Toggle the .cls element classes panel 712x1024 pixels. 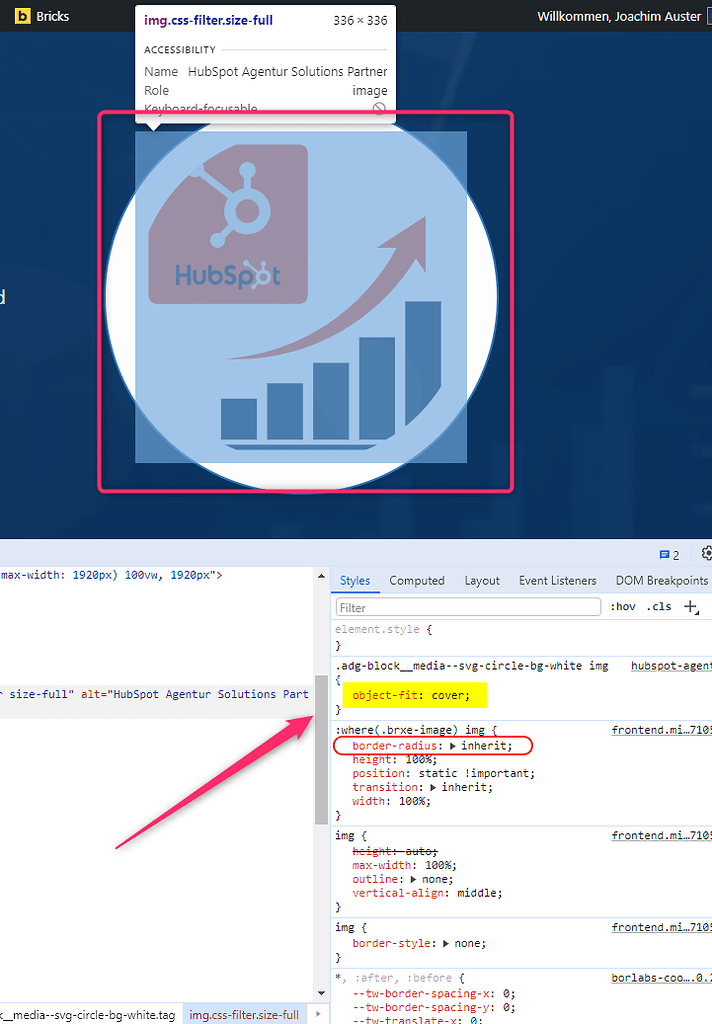coord(659,607)
